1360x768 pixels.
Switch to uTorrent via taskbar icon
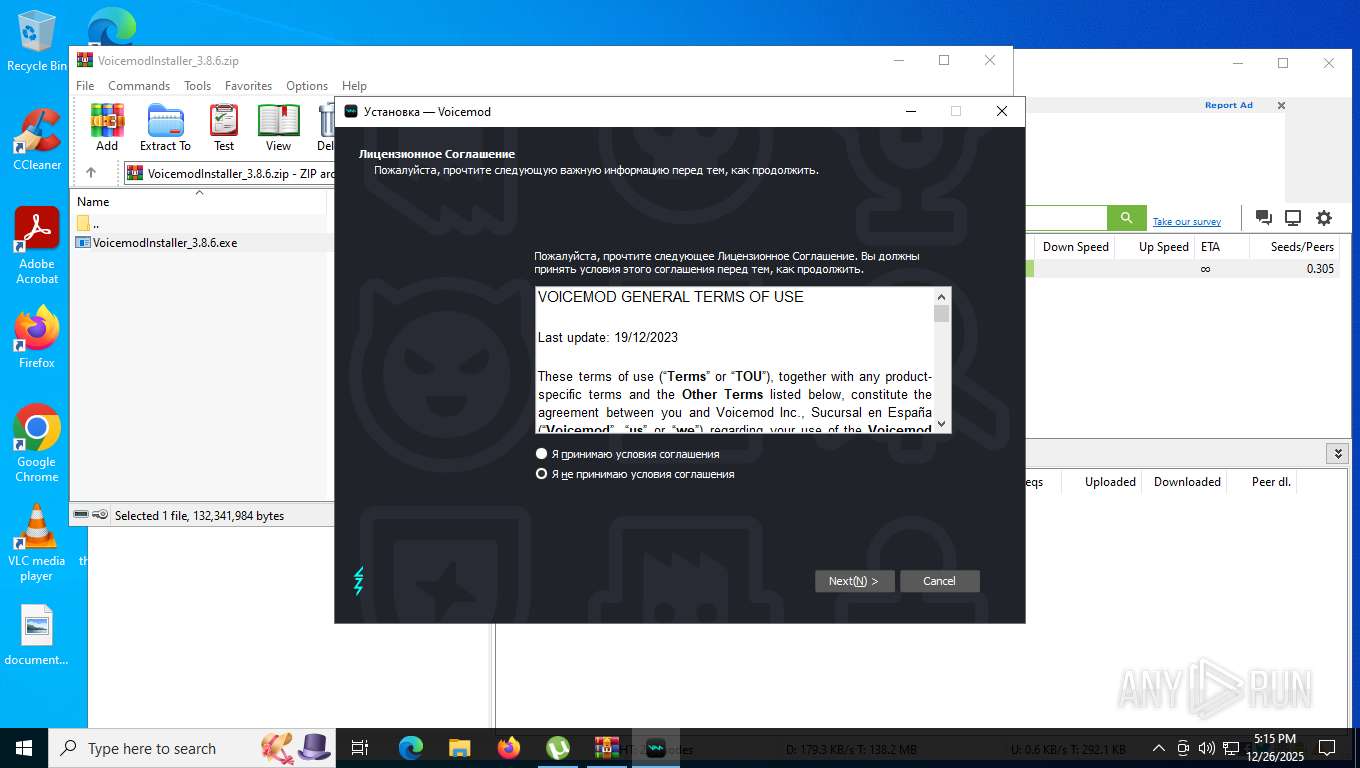pyautogui.click(x=558, y=748)
